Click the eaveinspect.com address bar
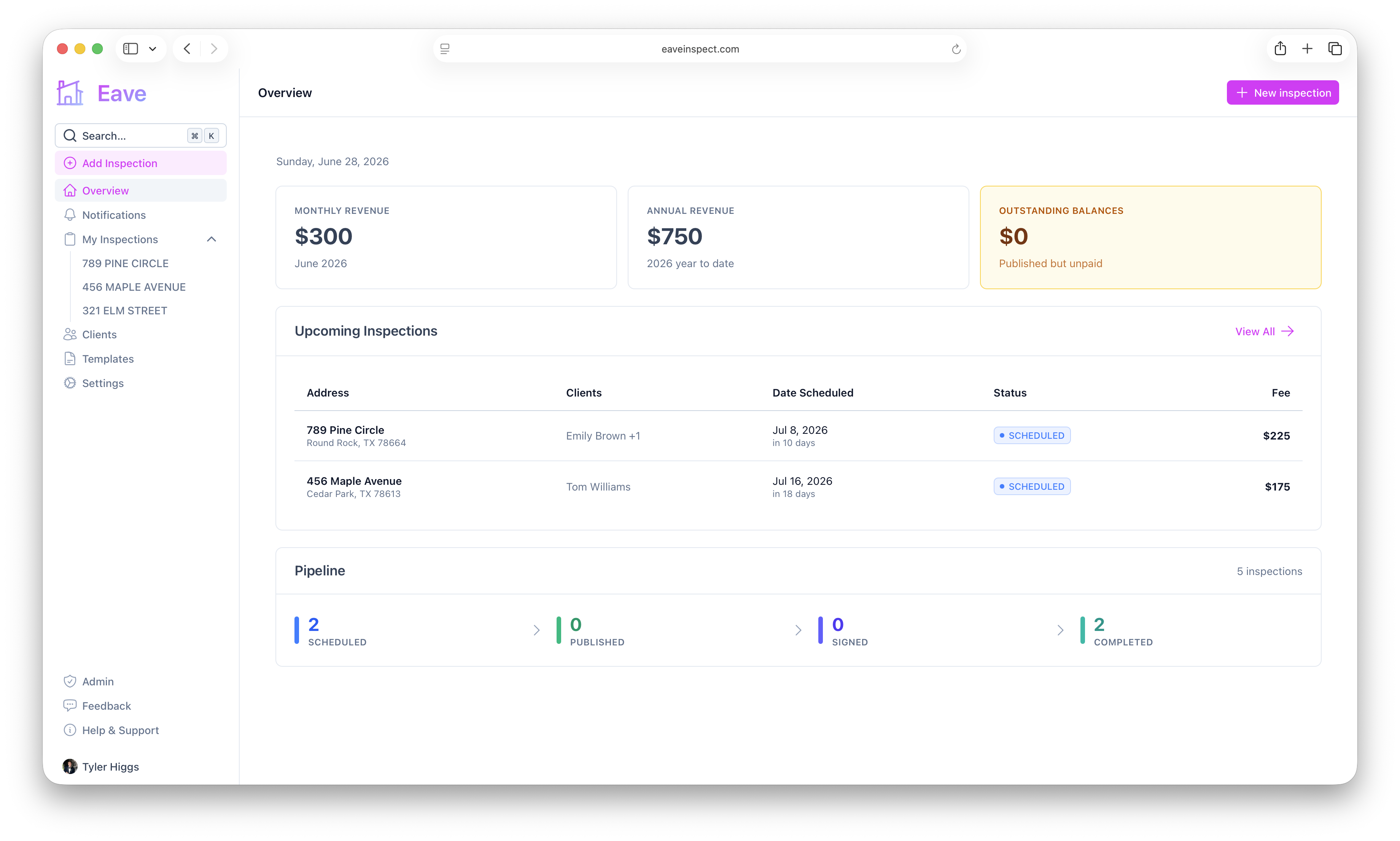The image size is (1400, 841). click(x=700, y=49)
